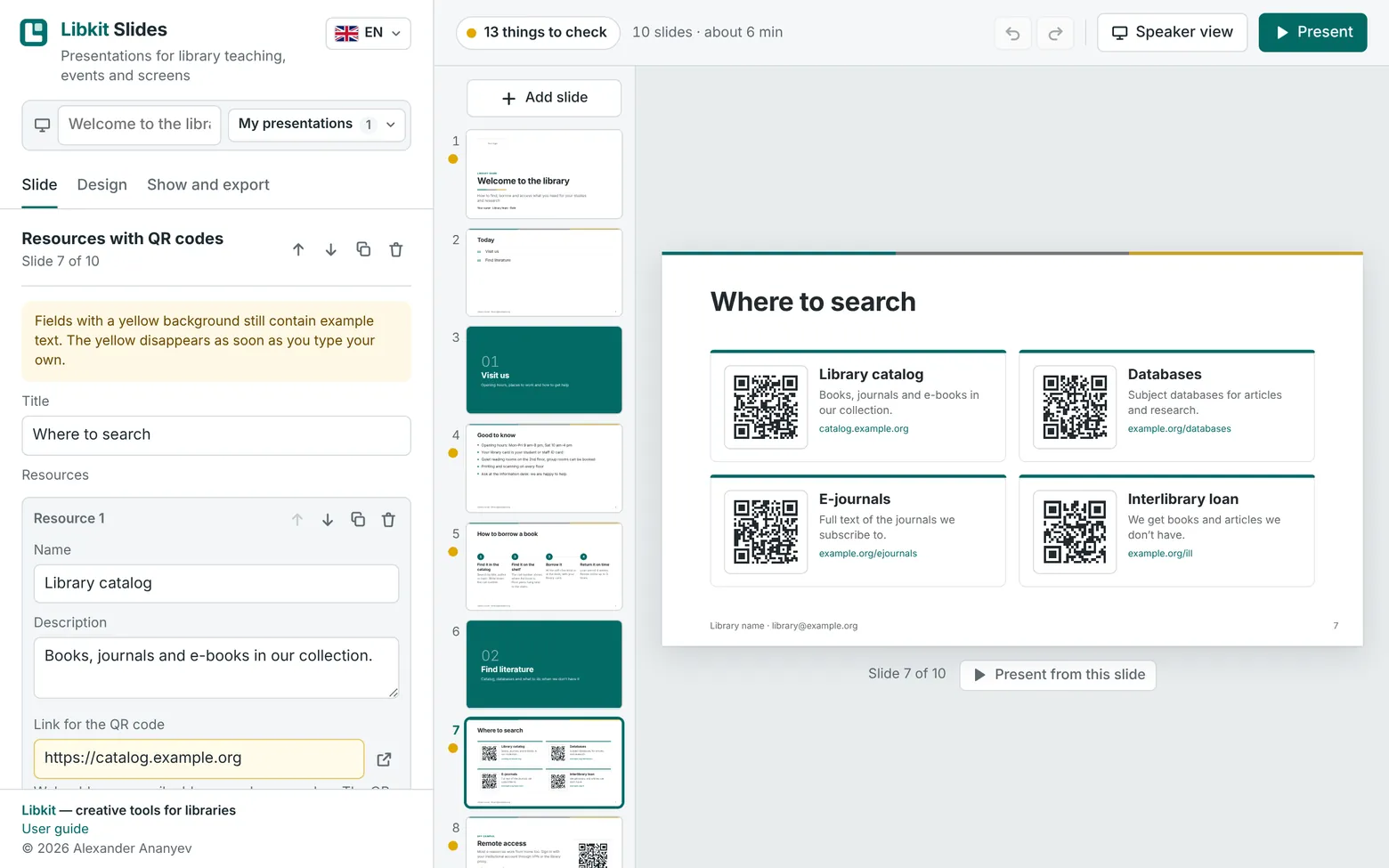Select slide 5 How to borrow a book thumbnail
This screenshot has width=1389, height=868.
[x=544, y=566]
